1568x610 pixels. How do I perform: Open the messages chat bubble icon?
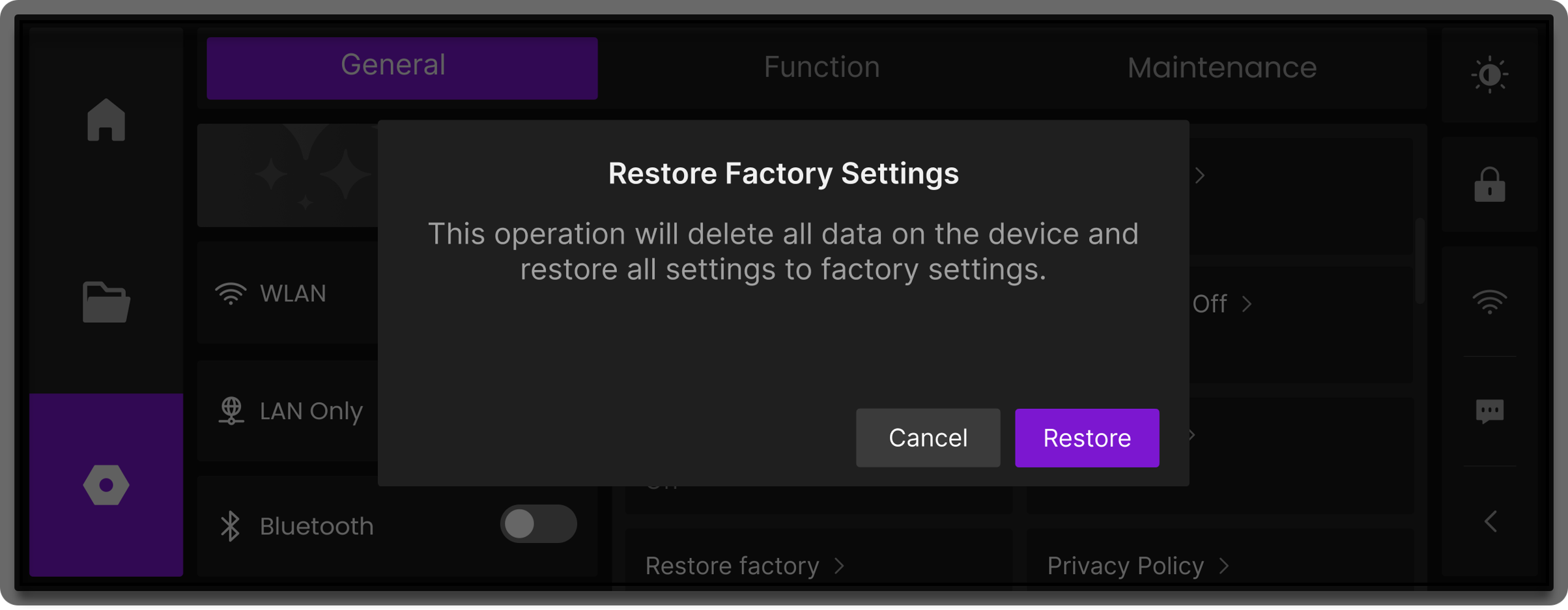1489,411
